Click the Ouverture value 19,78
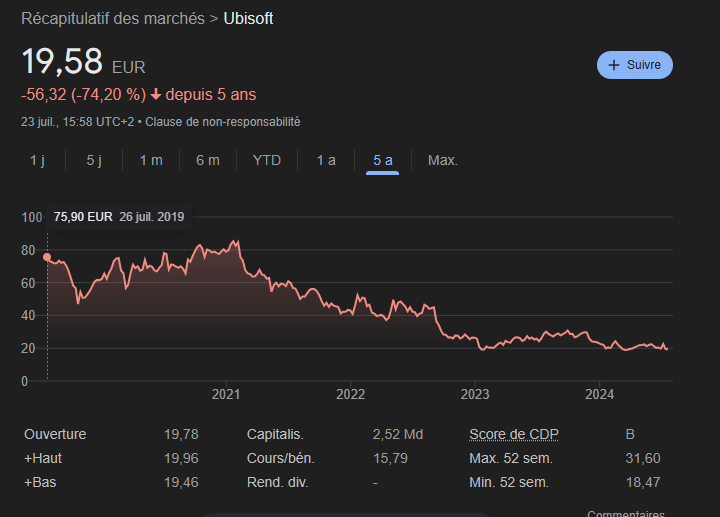Screen dimensions: 720x517 (x=181, y=434)
